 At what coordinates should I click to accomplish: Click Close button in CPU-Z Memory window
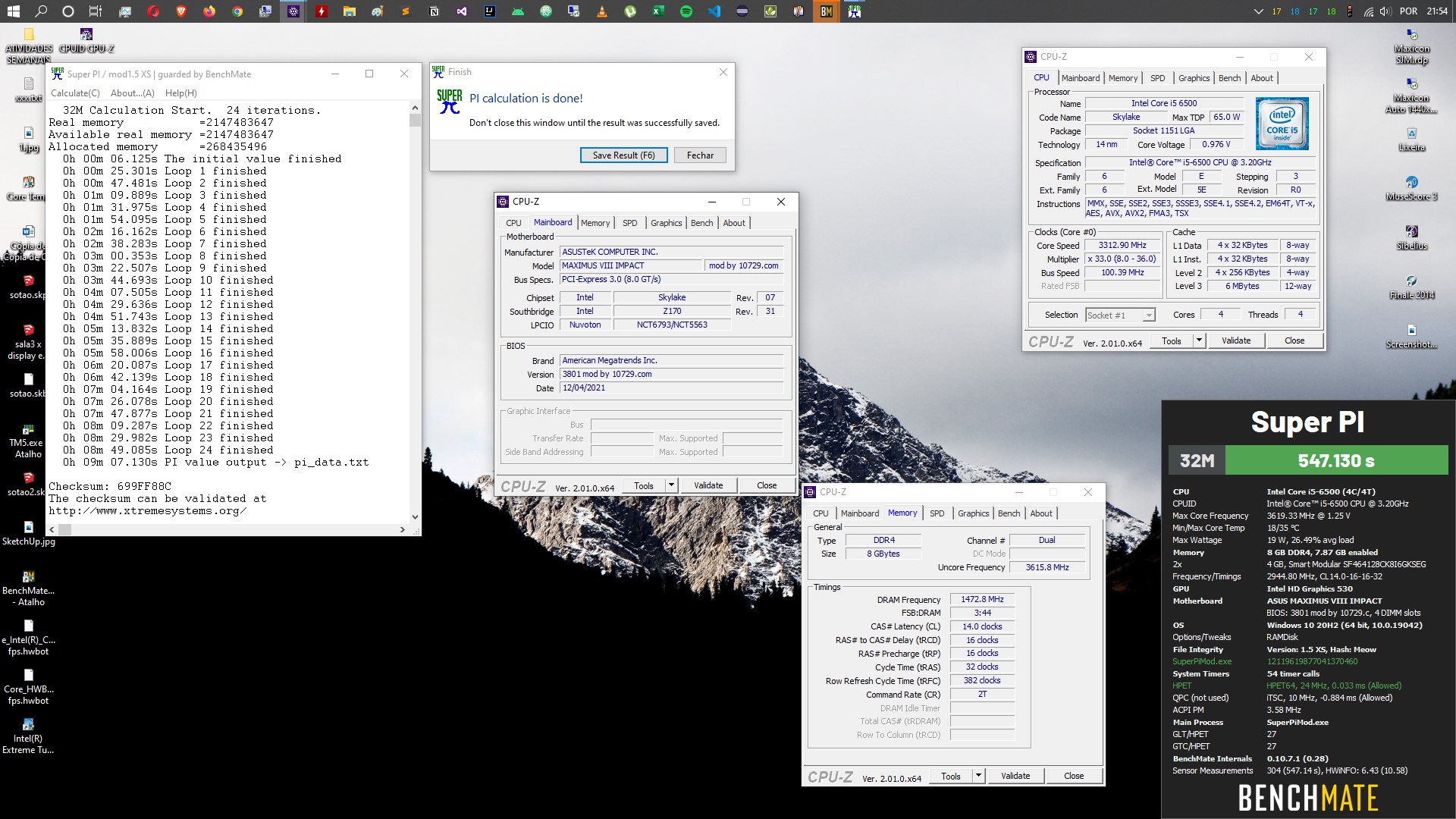[x=1073, y=776]
